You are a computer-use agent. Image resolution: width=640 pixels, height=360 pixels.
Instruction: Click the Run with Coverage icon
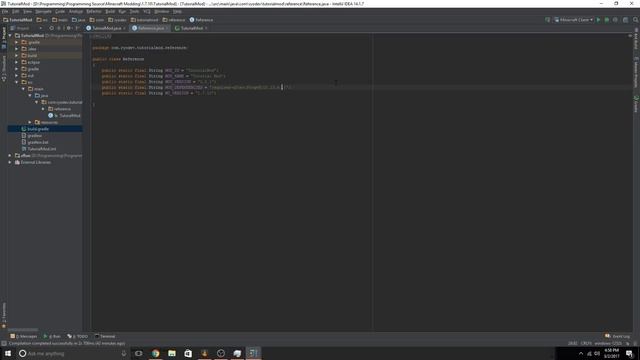coord(615,20)
